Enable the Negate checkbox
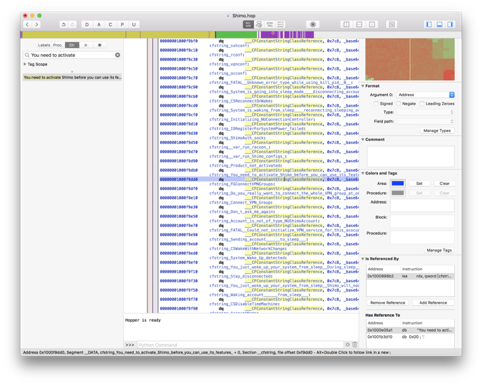This screenshot has width=482, height=385. tap(398, 104)
